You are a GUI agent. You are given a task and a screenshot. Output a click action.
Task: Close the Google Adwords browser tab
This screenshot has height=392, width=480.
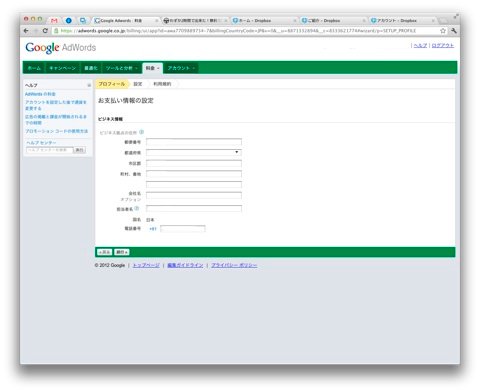click(157, 21)
